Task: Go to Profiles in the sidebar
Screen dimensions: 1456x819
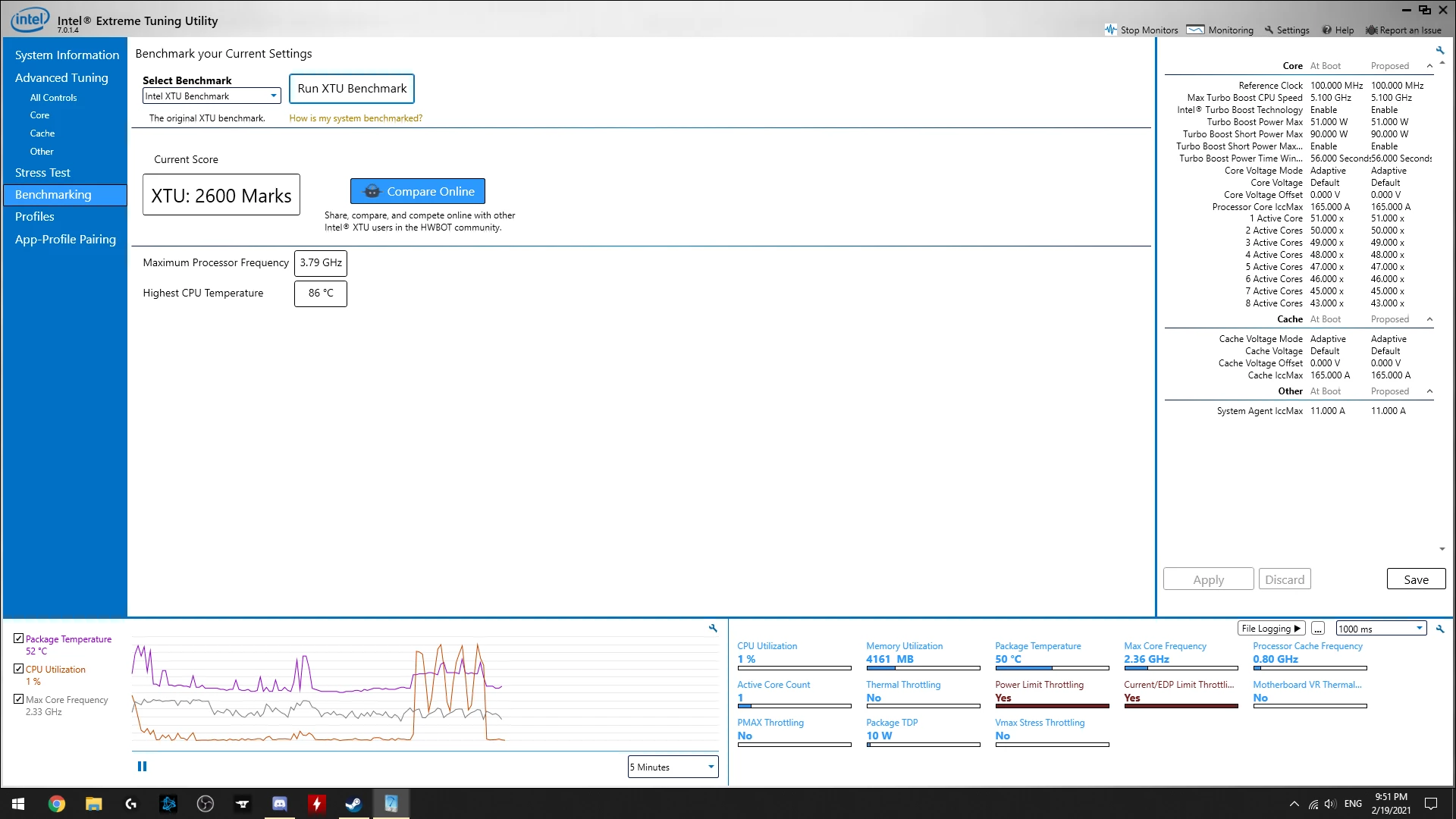Action: pyautogui.click(x=35, y=217)
